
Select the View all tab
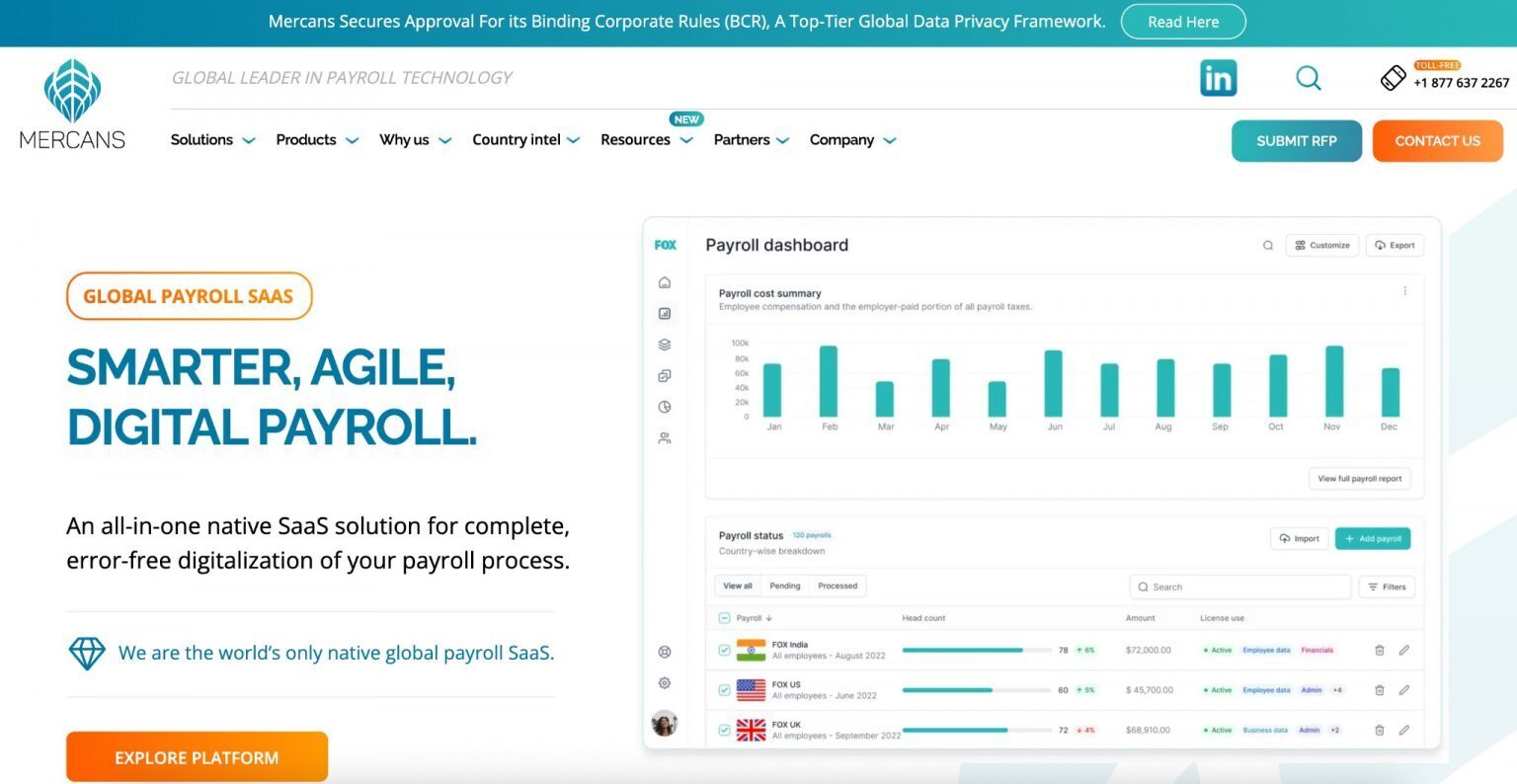tap(738, 586)
